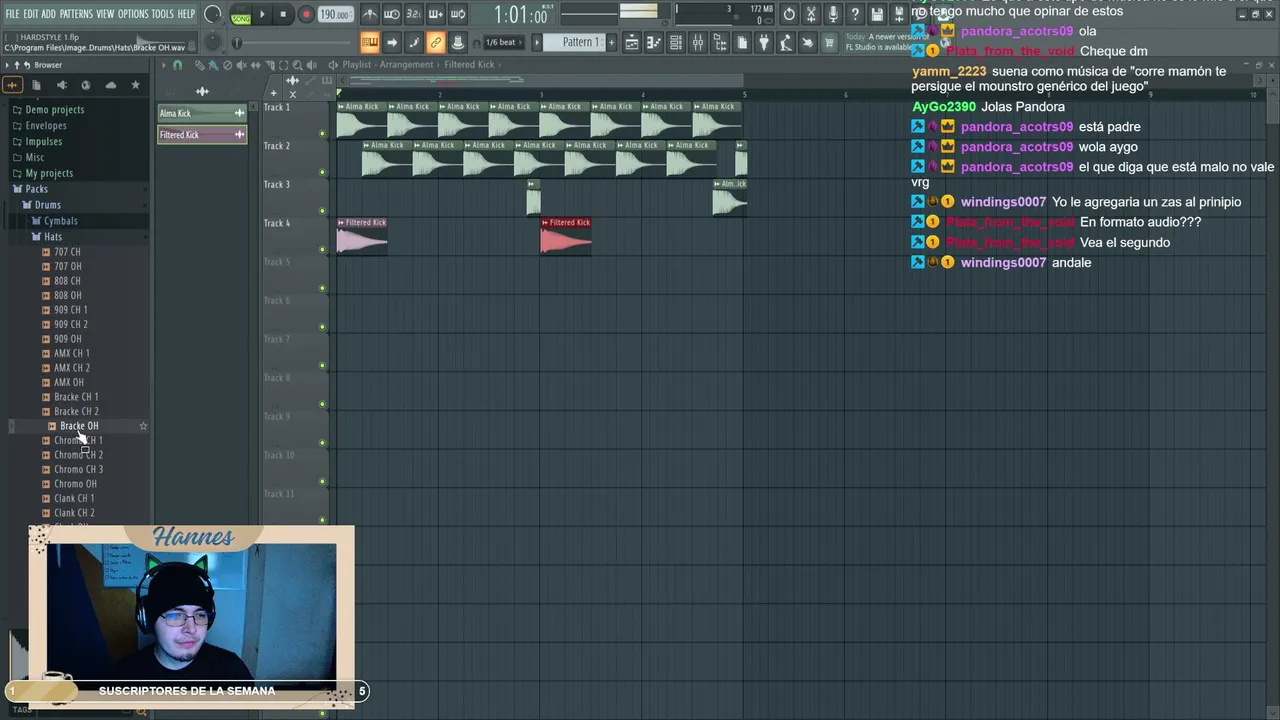Viewport: 1280px width, 720px height.
Task: Open the help question mark icon
Action: (855, 14)
